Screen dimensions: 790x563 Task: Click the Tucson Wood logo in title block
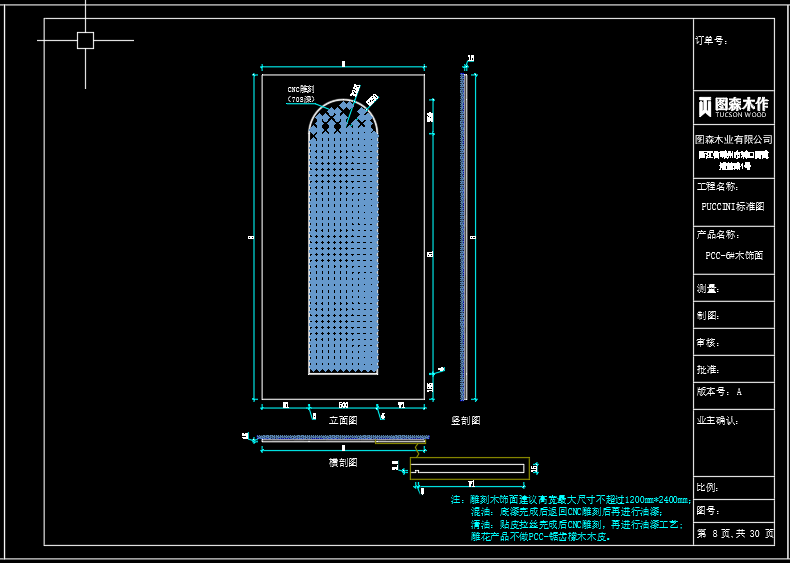733,106
